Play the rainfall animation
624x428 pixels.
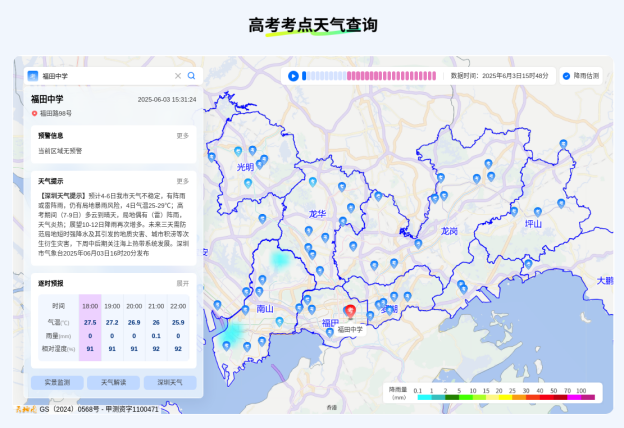click(293, 76)
